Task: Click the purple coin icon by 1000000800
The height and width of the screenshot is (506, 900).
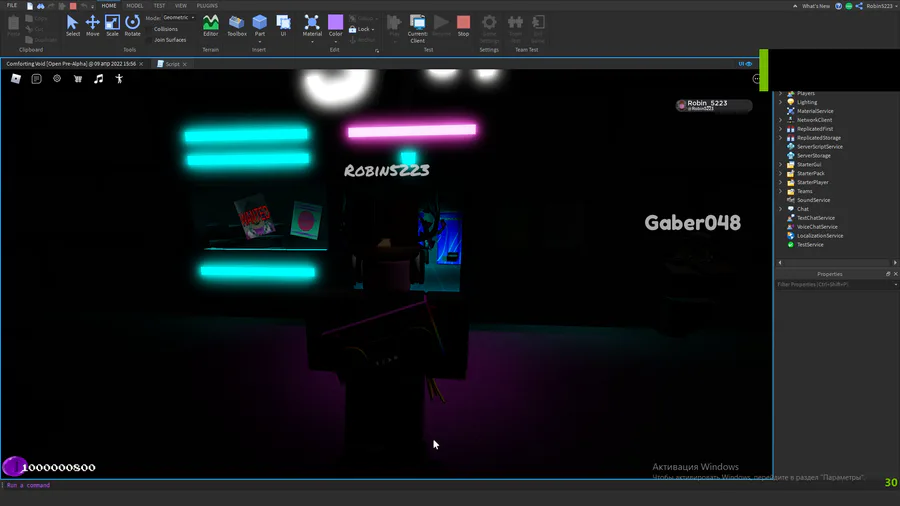Action: pyautogui.click(x=14, y=466)
